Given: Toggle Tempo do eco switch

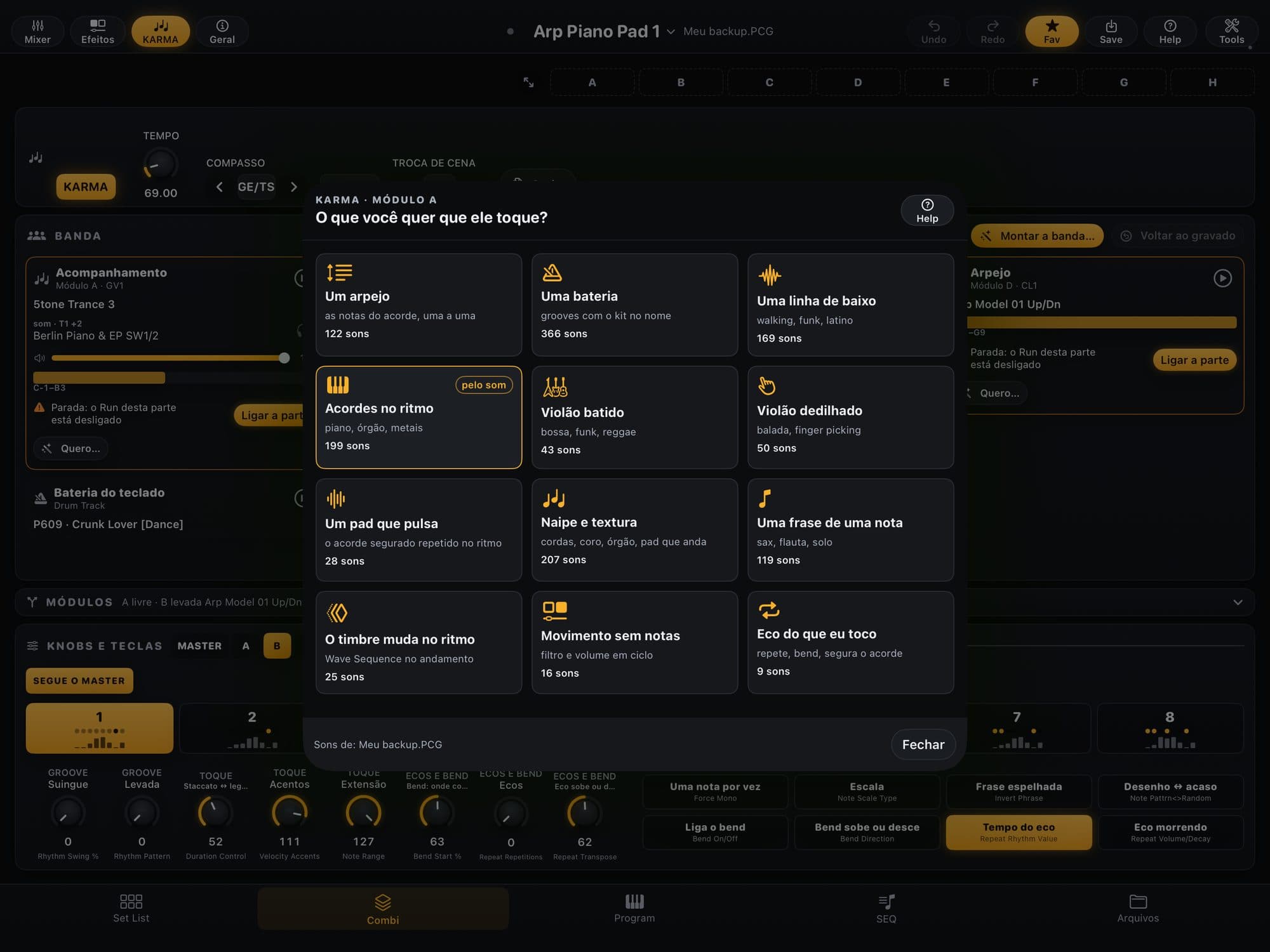Looking at the screenshot, I should pyautogui.click(x=1019, y=832).
